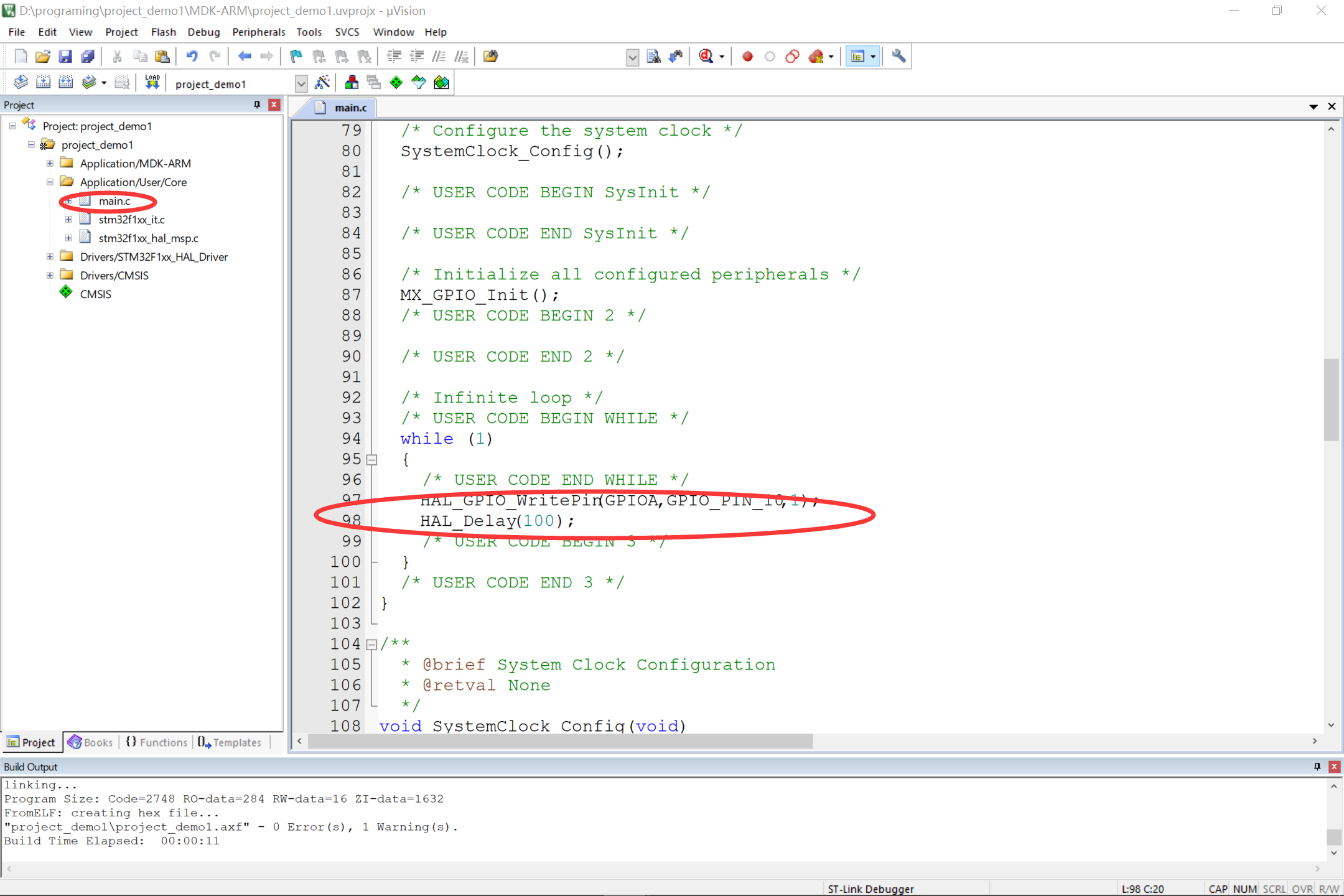Open Options for Target wand icon
Screen dimensions: 1344x896
pos(322,82)
